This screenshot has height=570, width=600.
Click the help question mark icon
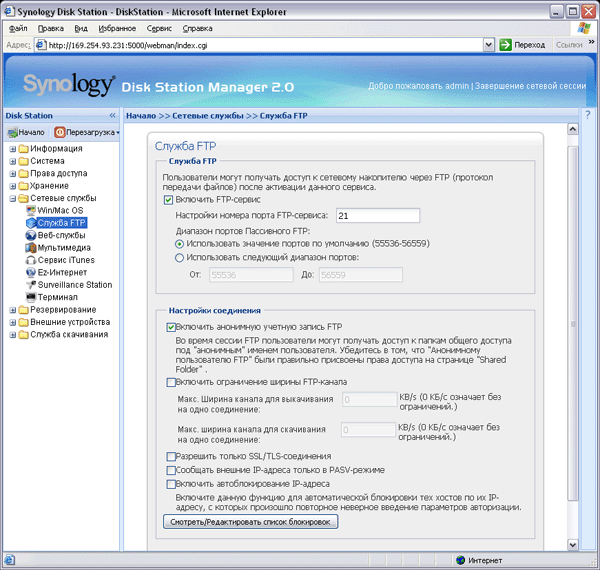pos(588,115)
